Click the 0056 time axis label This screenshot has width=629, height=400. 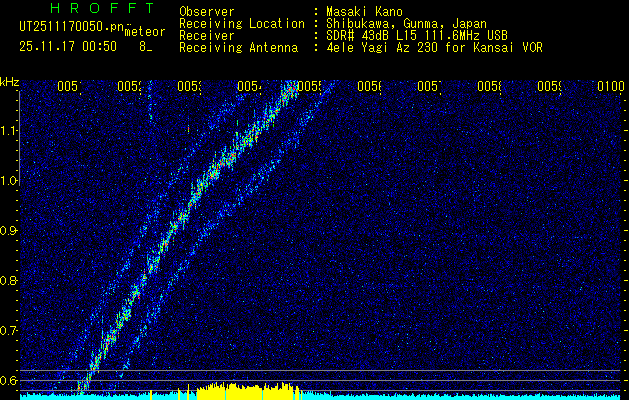click(370, 86)
